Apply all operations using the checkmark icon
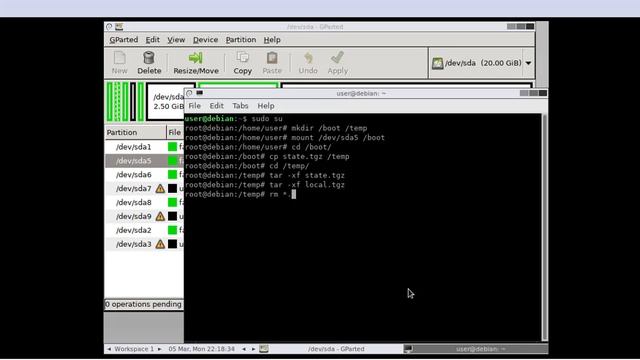Viewport: 640px width, 360px height. 338,63
